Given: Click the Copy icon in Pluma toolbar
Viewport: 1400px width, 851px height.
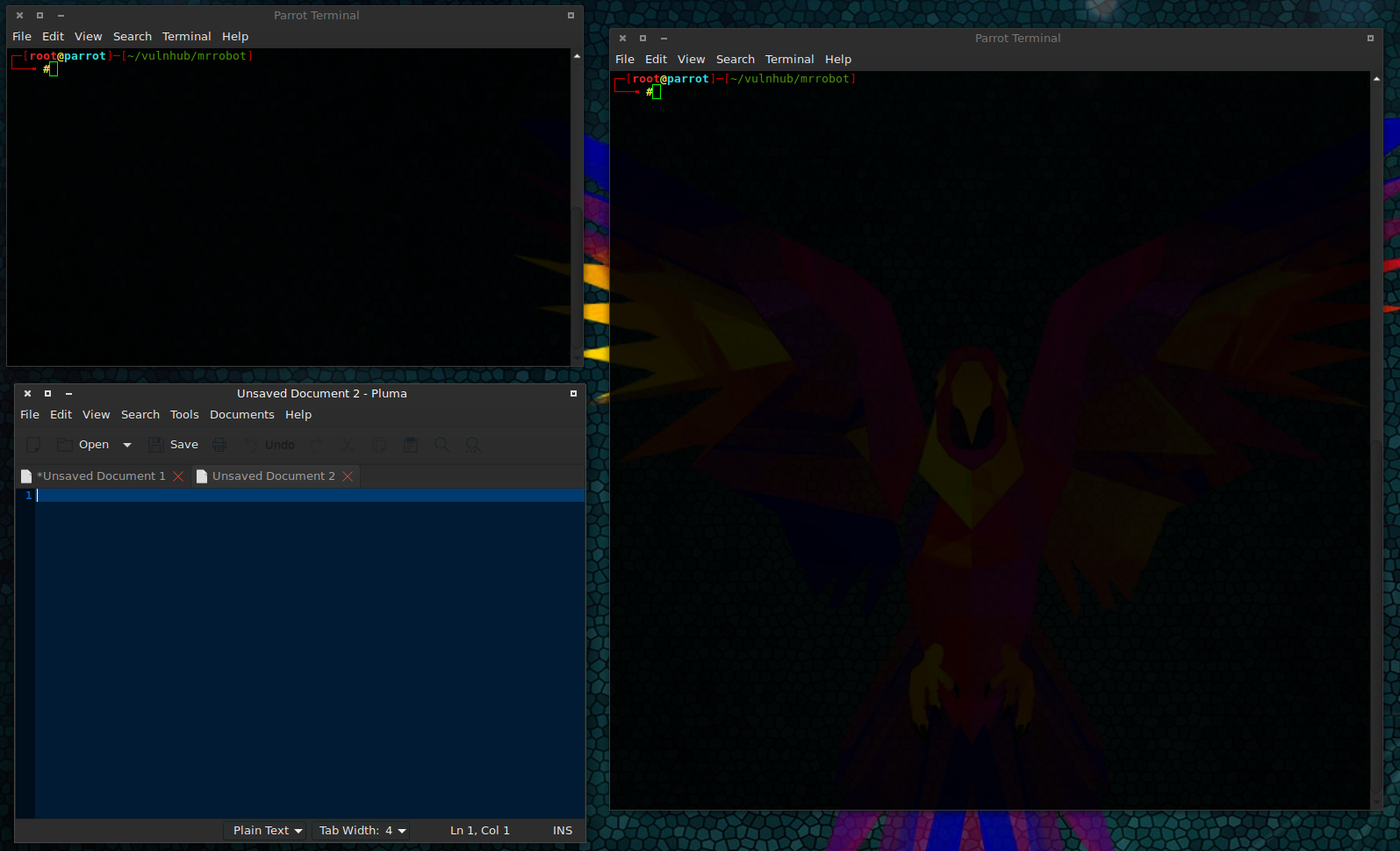Looking at the screenshot, I should (379, 445).
